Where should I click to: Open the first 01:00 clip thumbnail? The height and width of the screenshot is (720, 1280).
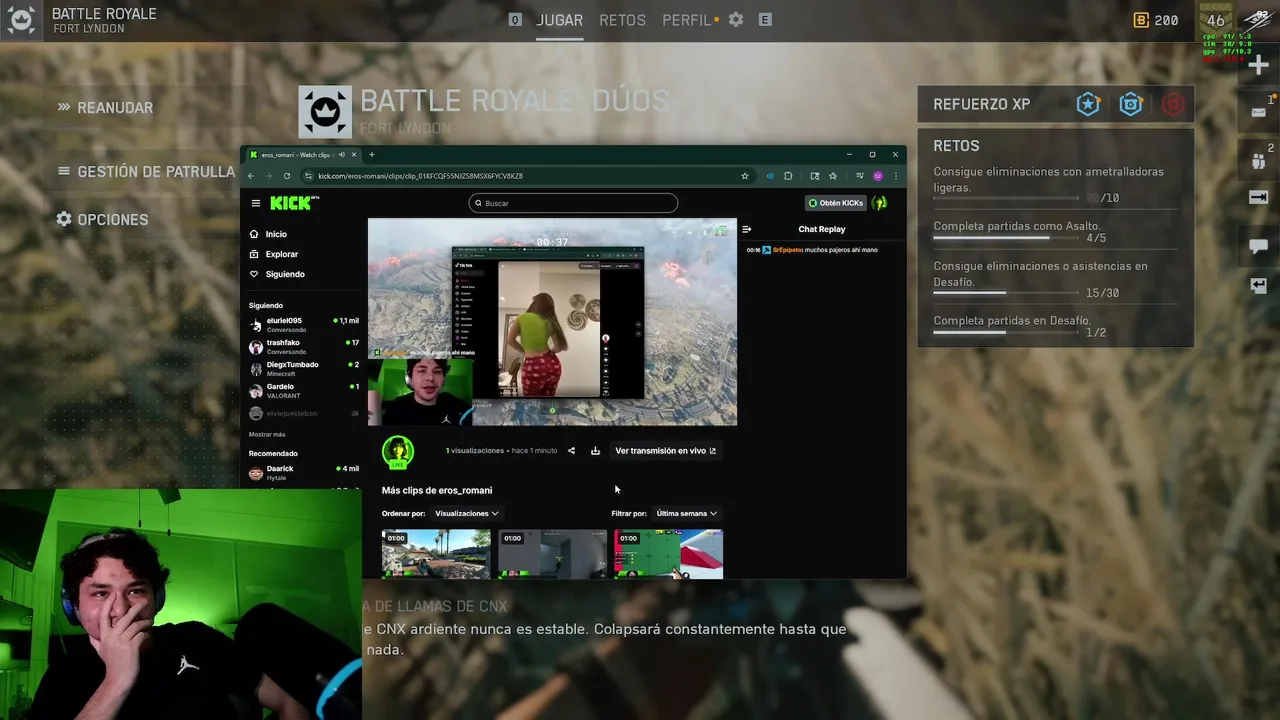(x=436, y=554)
